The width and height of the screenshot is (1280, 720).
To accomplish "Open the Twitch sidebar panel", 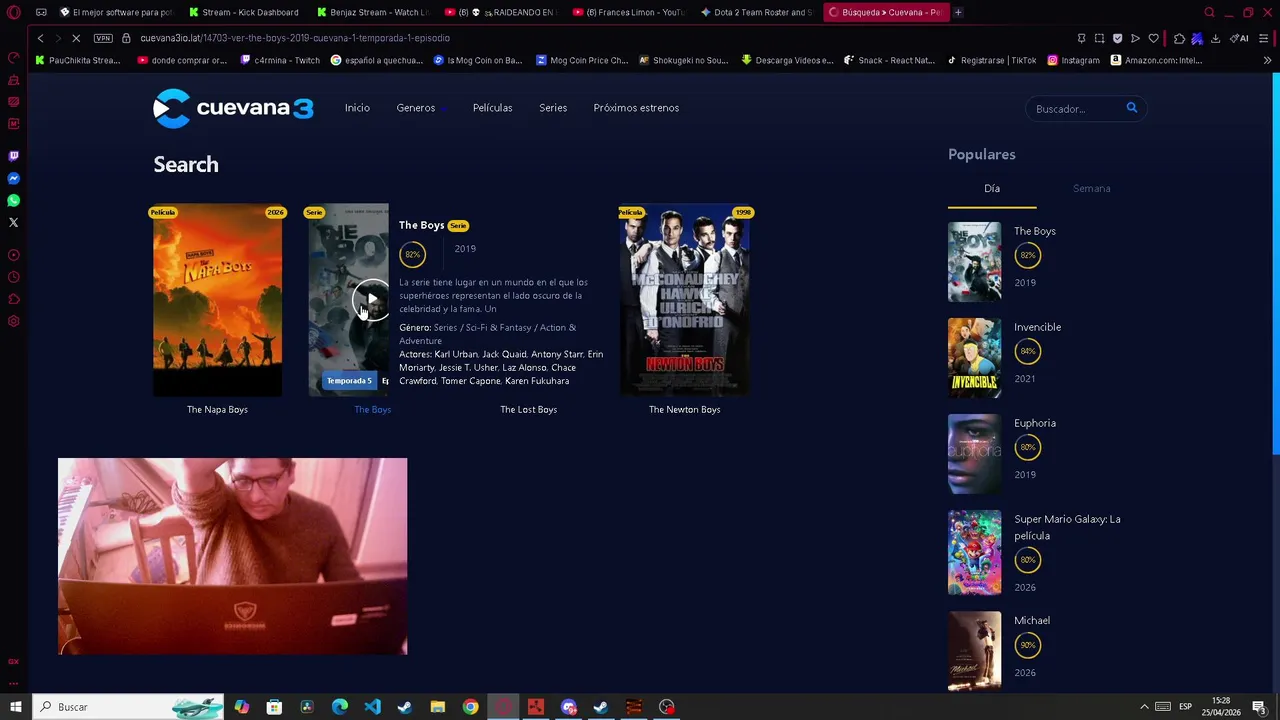I will tap(14, 156).
